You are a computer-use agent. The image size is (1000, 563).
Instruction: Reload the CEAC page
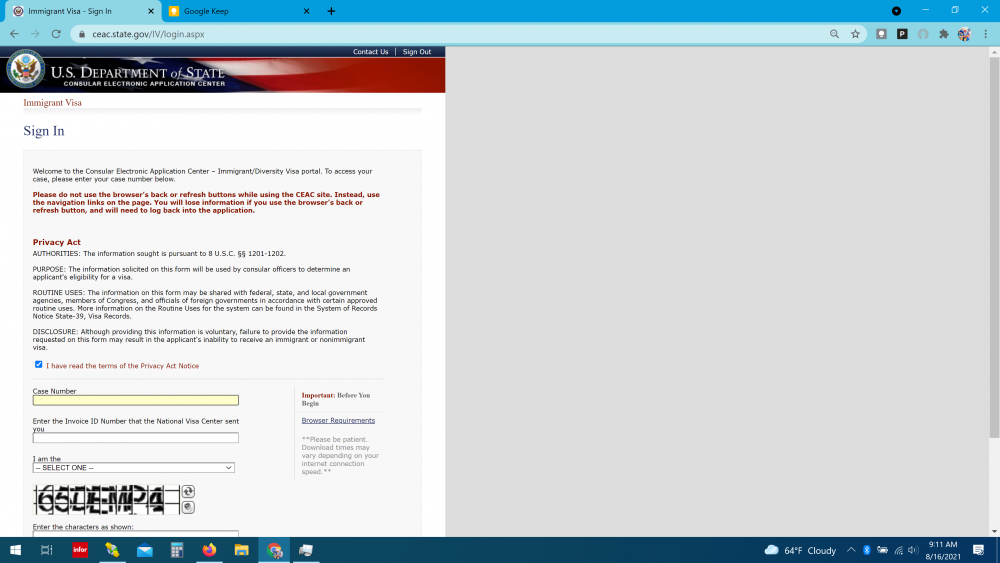[x=56, y=34]
